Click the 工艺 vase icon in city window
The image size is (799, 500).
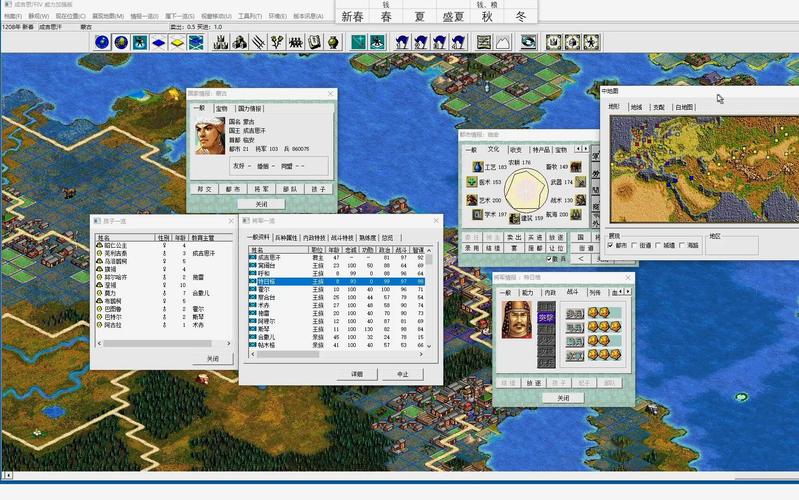tap(477, 167)
